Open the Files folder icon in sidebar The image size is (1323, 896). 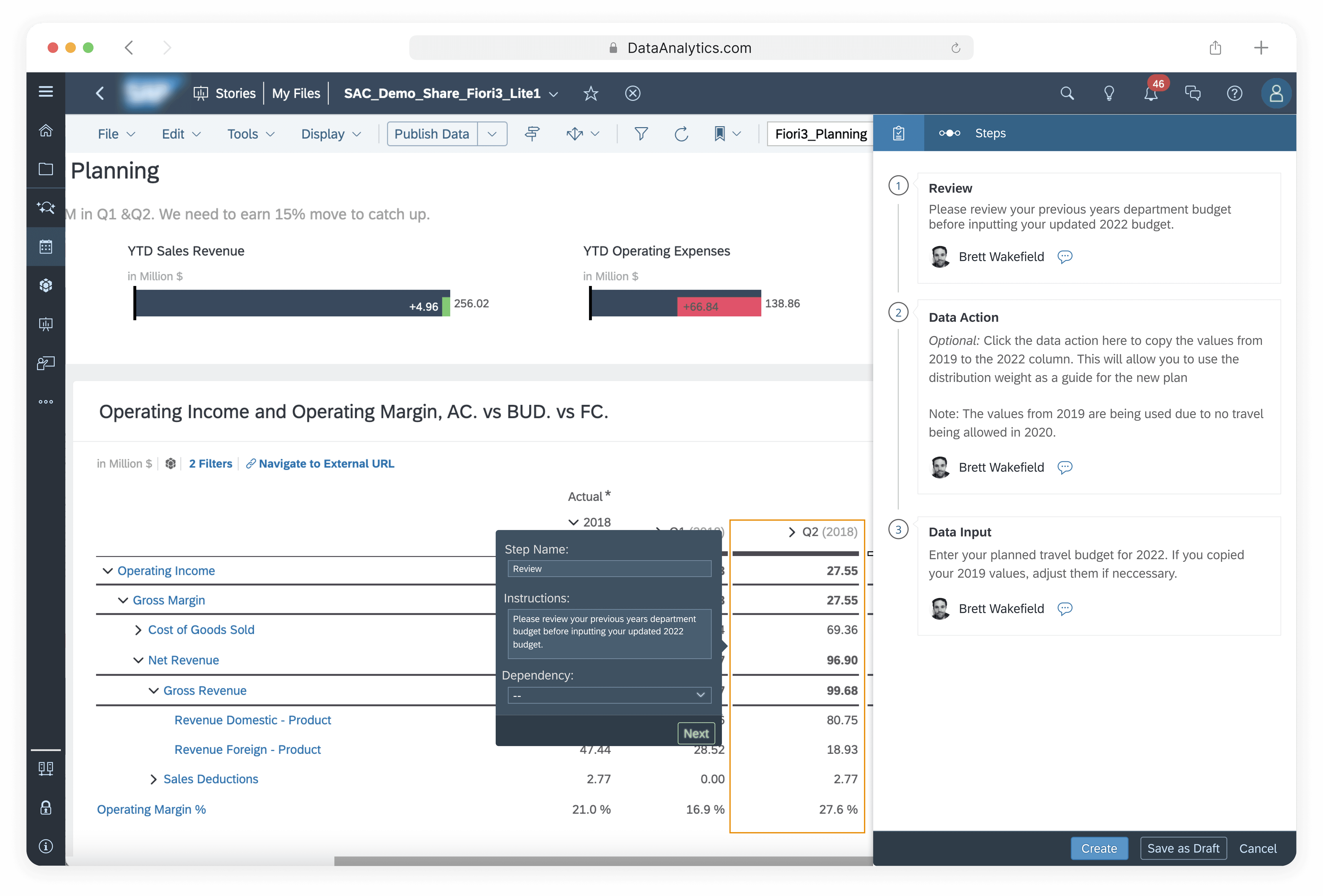click(x=46, y=169)
